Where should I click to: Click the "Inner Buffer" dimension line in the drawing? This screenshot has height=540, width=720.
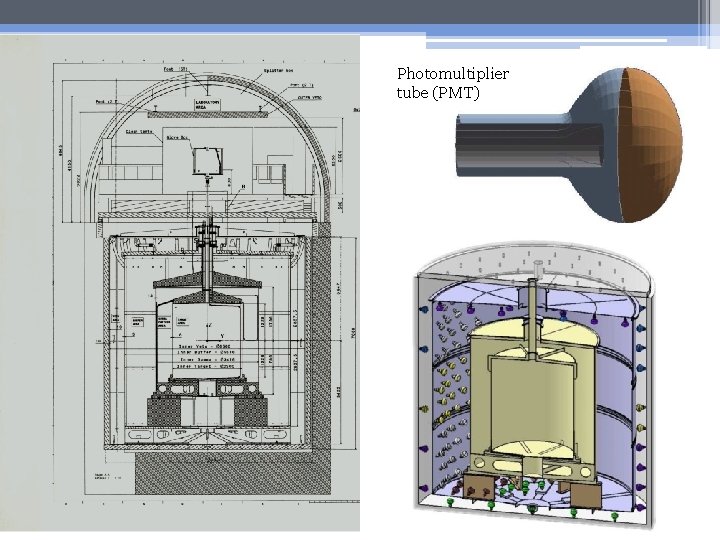click(x=206, y=352)
